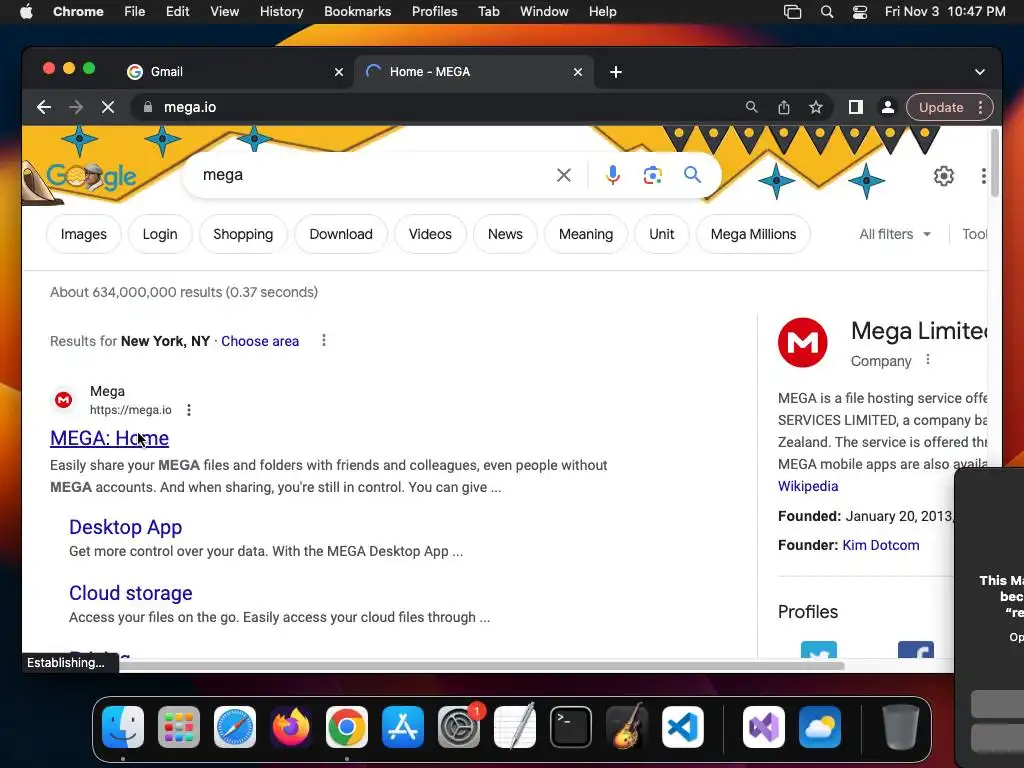The height and width of the screenshot is (768, 1024).
Task: Apply the Login search chip
Action: 160,234
